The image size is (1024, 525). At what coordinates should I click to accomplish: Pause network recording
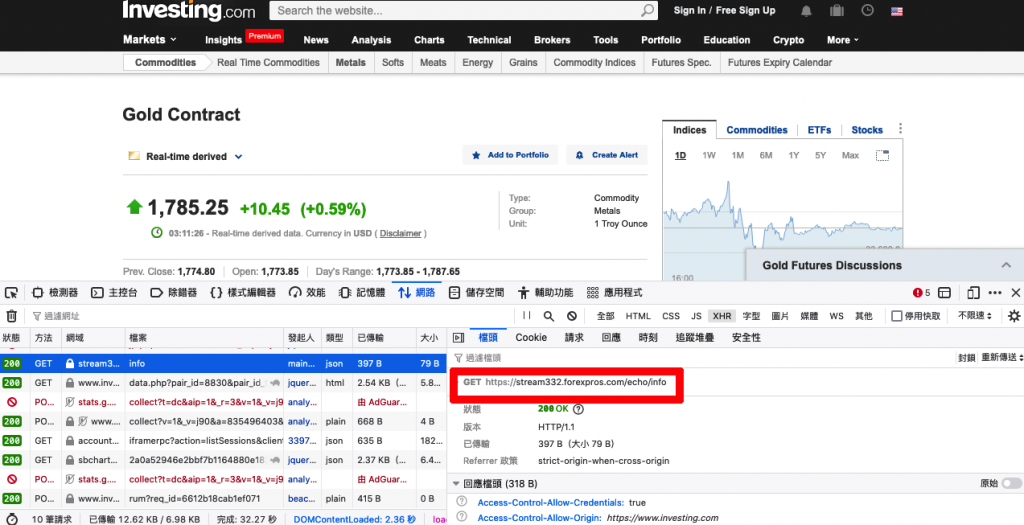pos(527,316)
